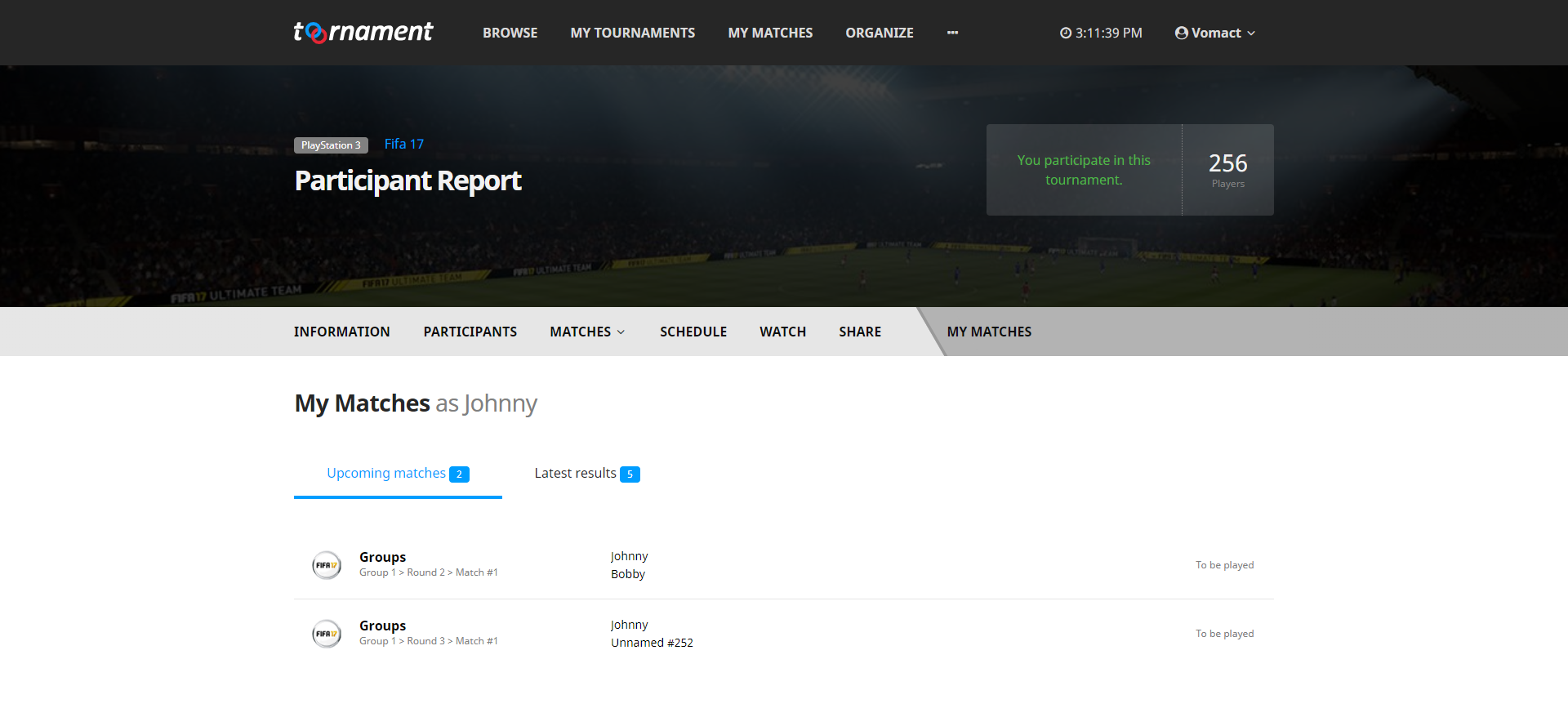Go to My Tournaments in top navigation
The image size is (1568, 726).
[633, 33]
